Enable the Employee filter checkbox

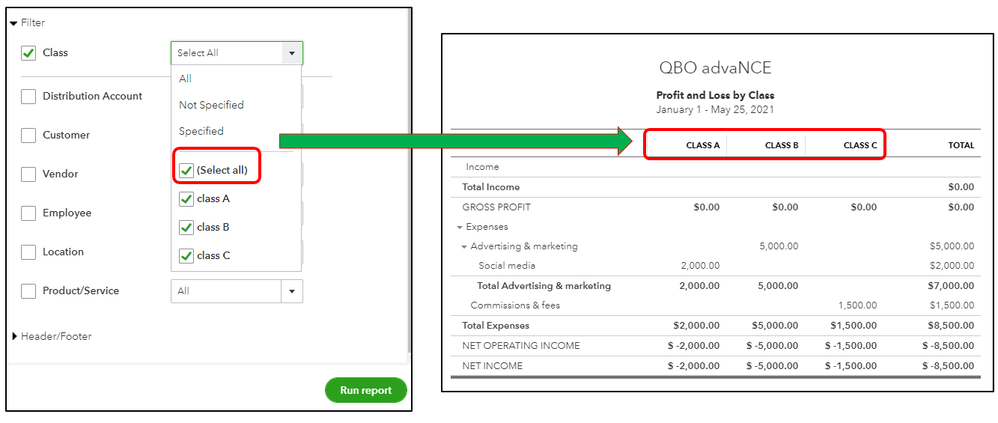28,213
